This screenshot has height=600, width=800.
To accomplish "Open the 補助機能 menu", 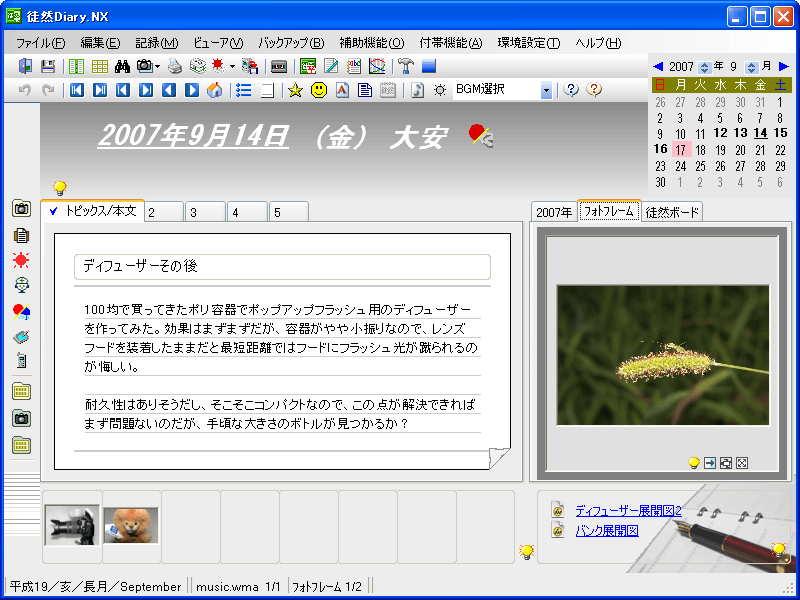I will pos(371,43).
